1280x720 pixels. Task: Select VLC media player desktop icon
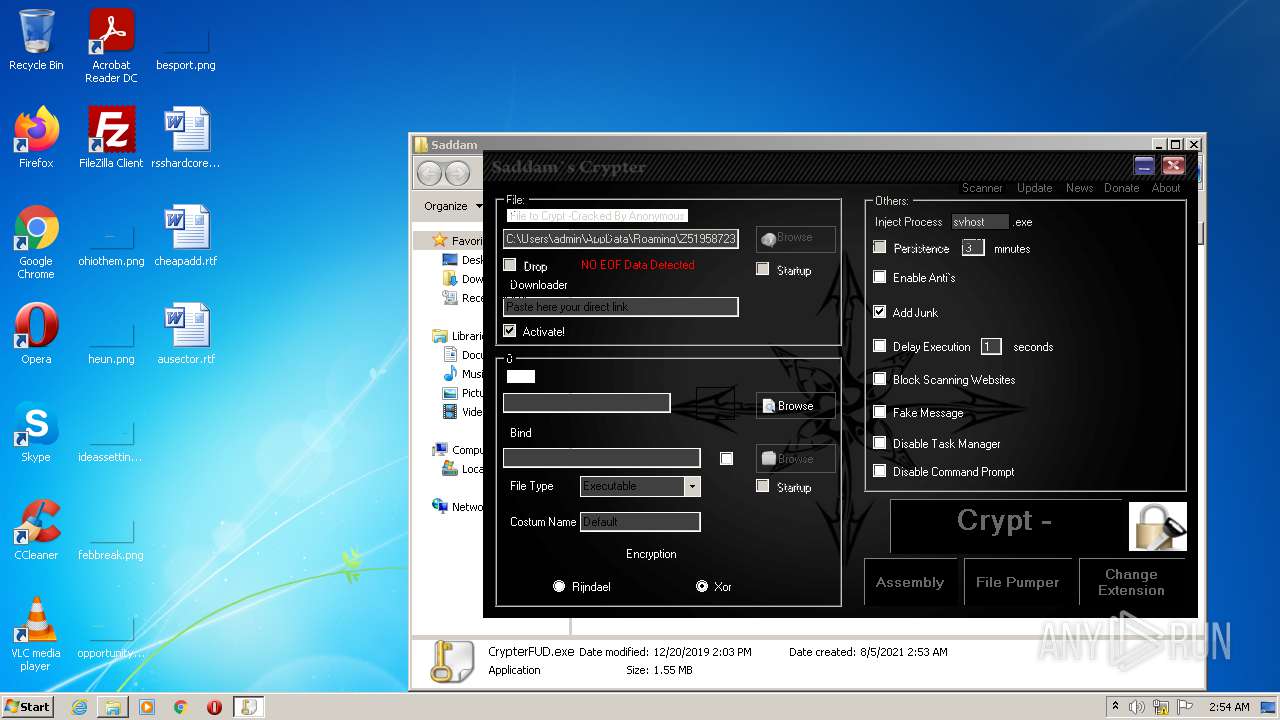click(36, 633)
